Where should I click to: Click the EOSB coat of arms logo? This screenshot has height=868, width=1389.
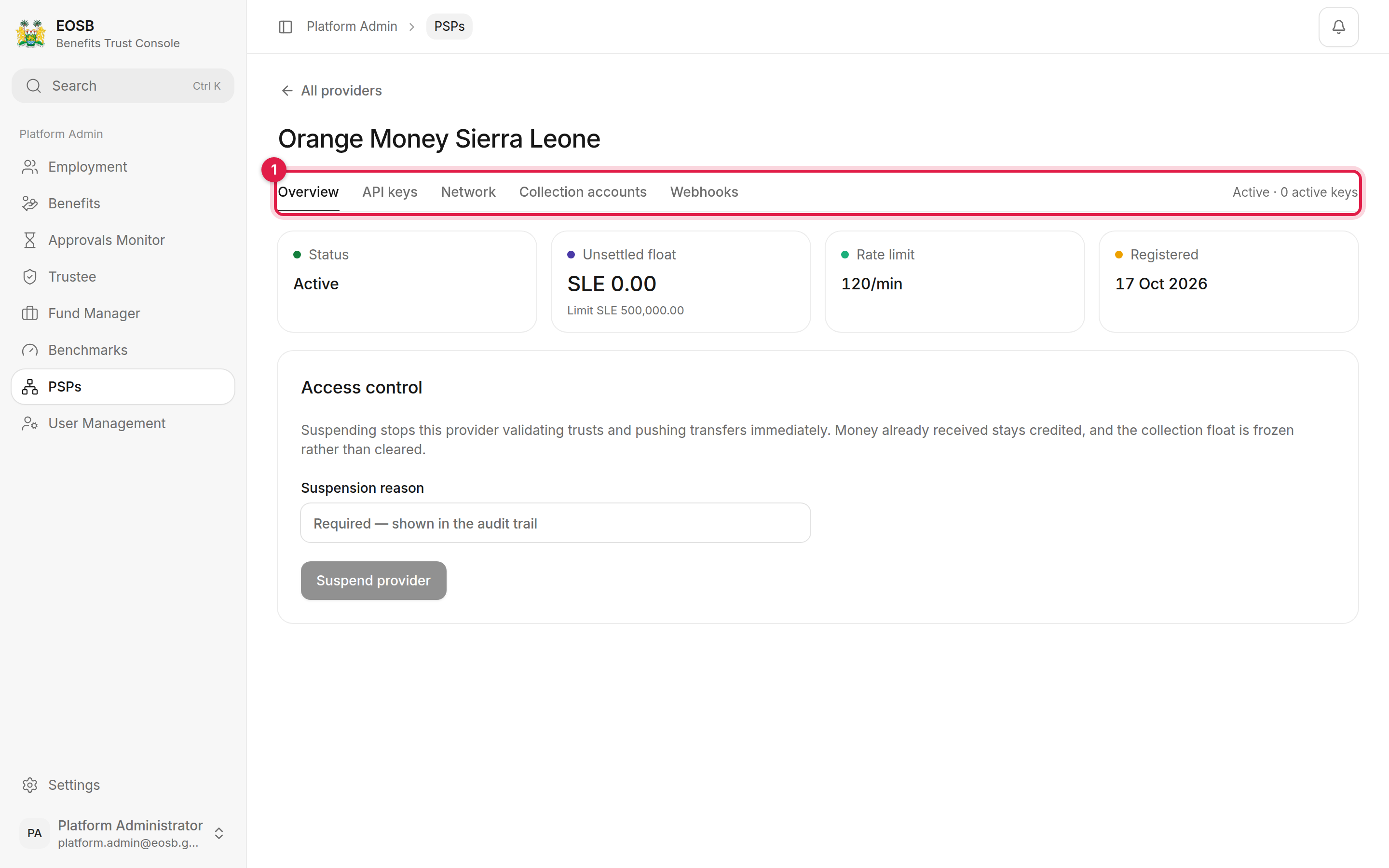tap(31, 34)
